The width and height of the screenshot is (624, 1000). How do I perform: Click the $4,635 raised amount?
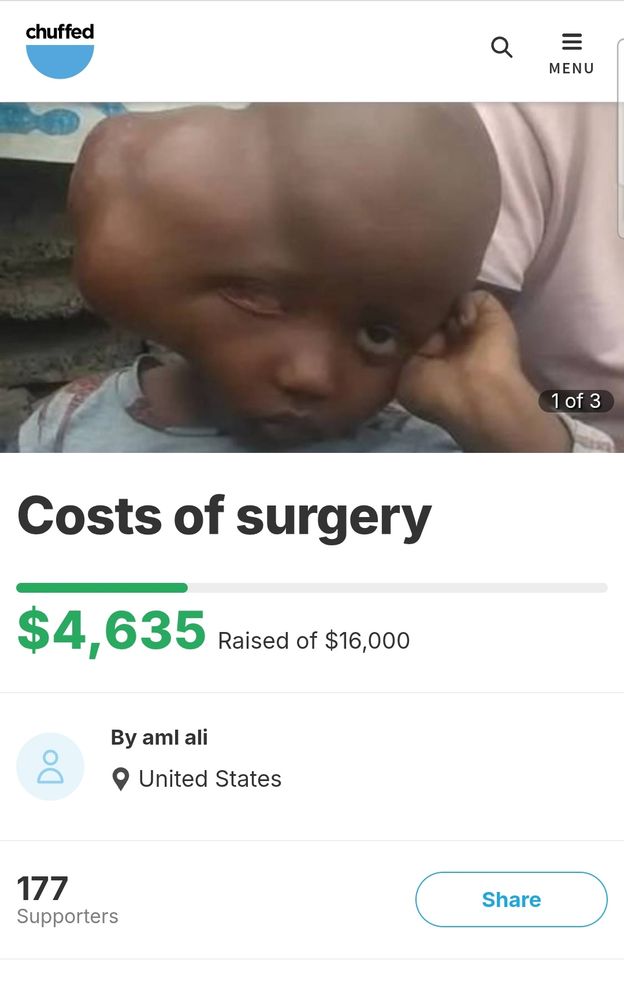point(112,631)
